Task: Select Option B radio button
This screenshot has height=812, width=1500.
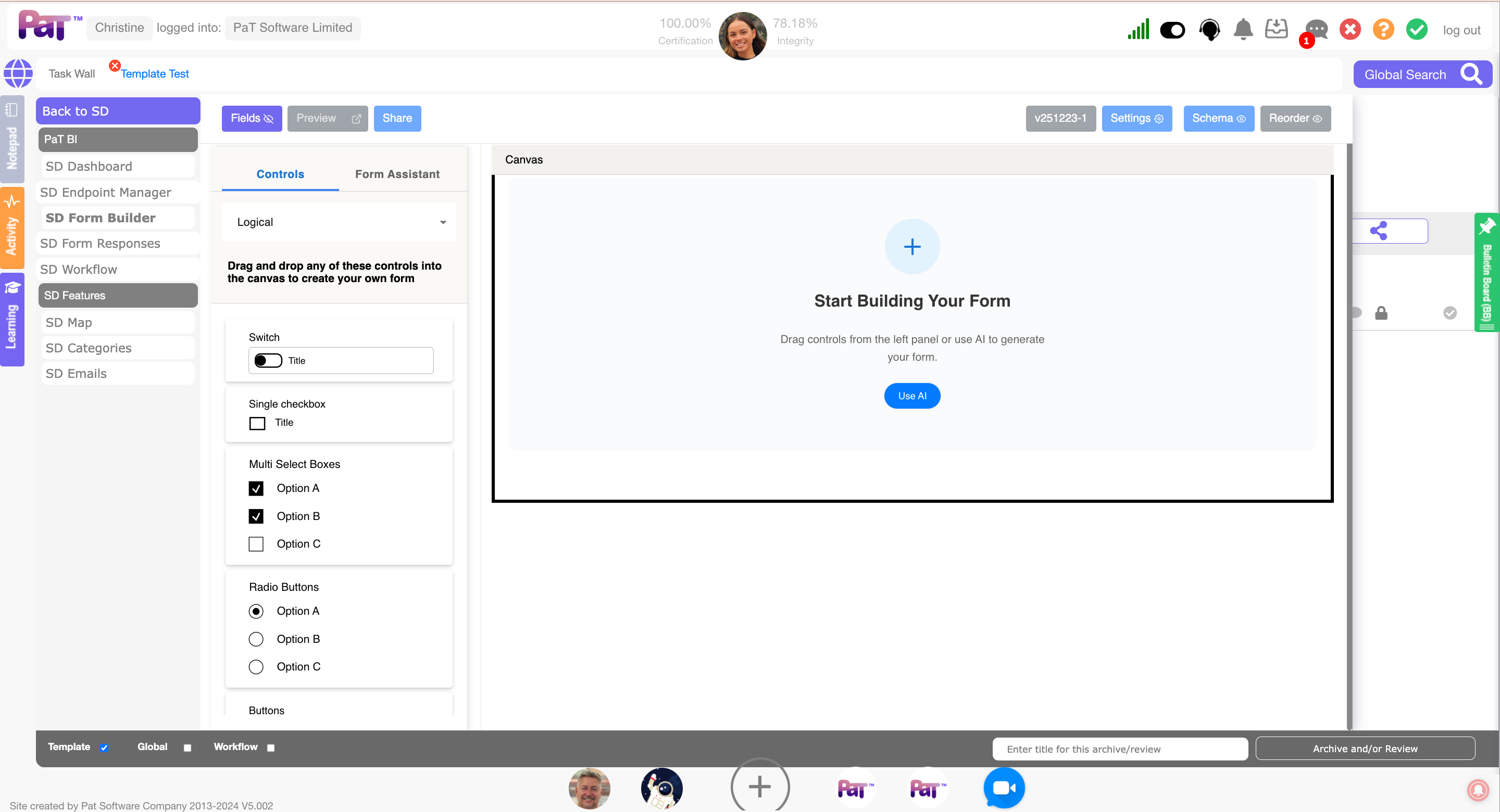Action: tap(256, 639)
